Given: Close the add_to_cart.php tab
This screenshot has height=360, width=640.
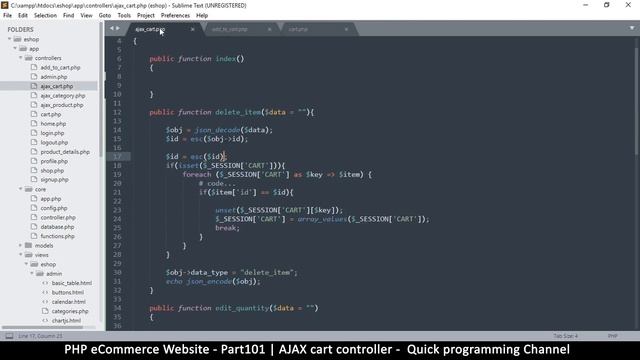Looking at the screenshot, I should 269,29.
